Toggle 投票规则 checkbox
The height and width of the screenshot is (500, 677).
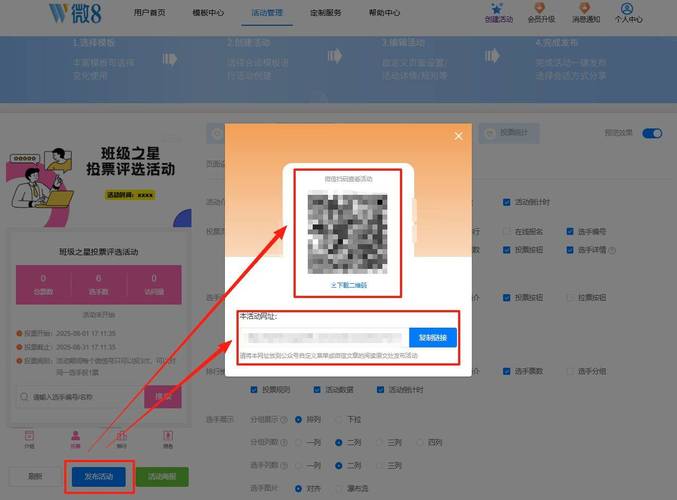pos(254,390)
